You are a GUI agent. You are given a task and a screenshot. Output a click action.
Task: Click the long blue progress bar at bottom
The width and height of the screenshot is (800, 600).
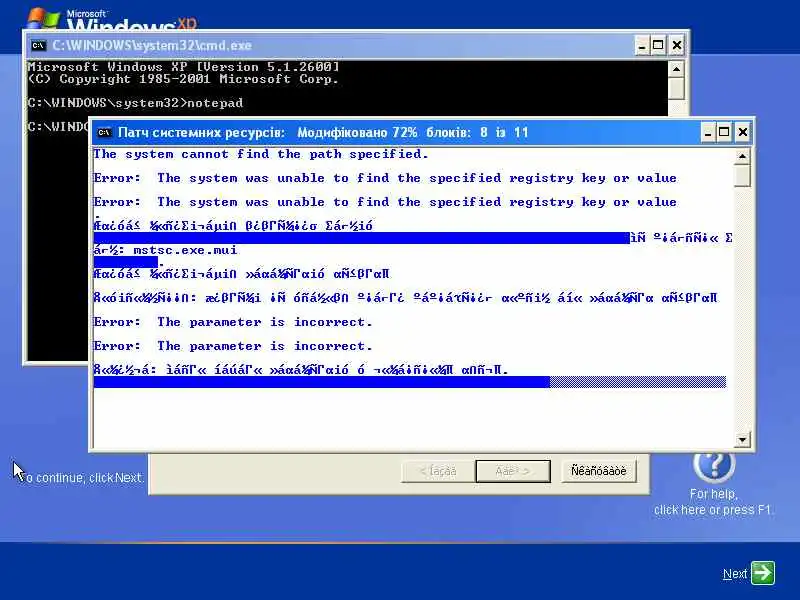410,382
